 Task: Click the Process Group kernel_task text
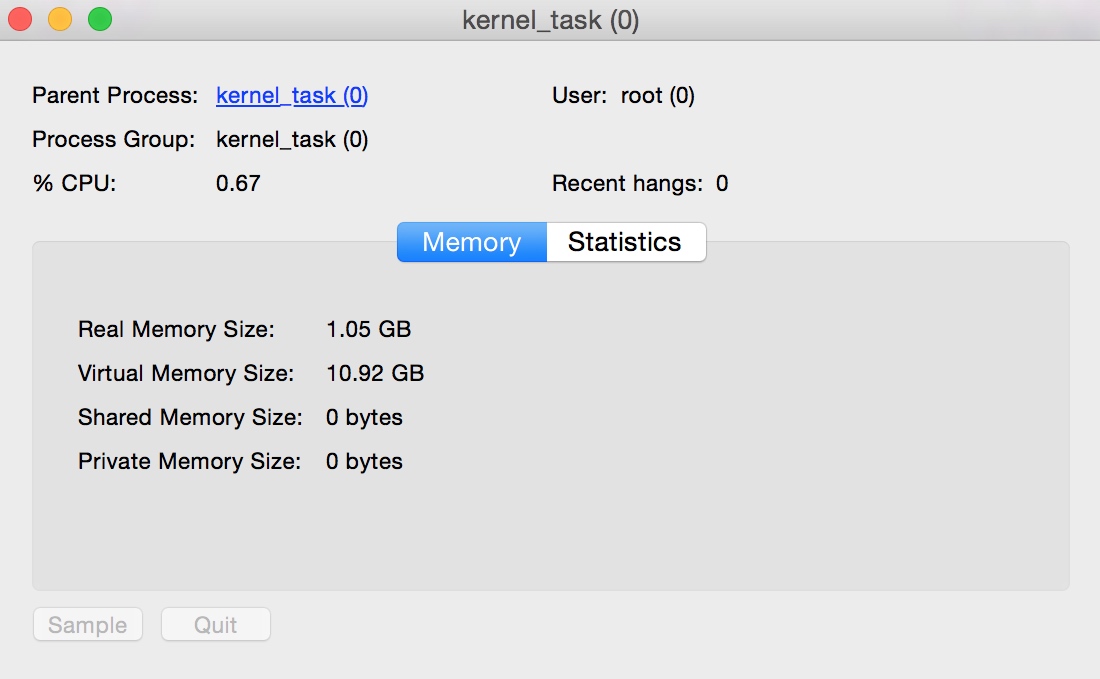point(291,139)
